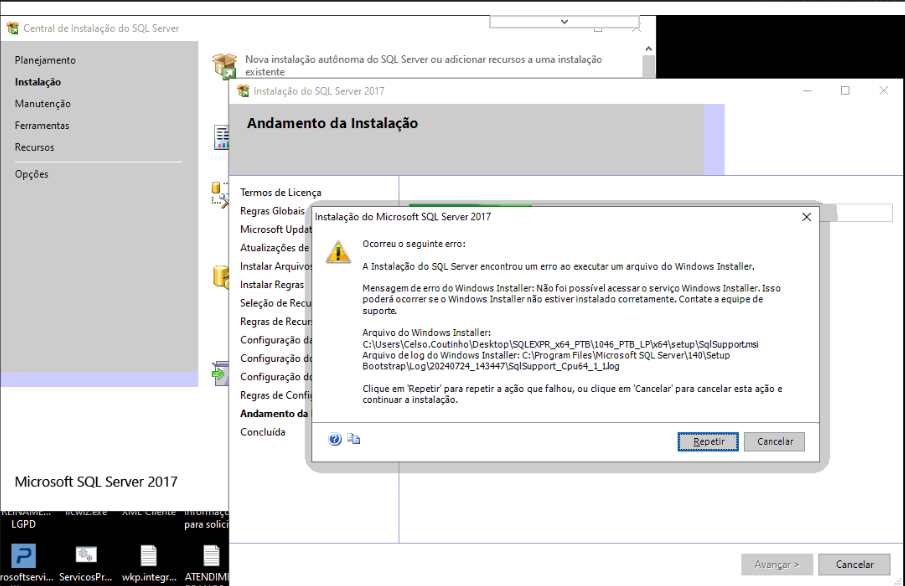Click the yellow warning triangle icon

[338, 252]
